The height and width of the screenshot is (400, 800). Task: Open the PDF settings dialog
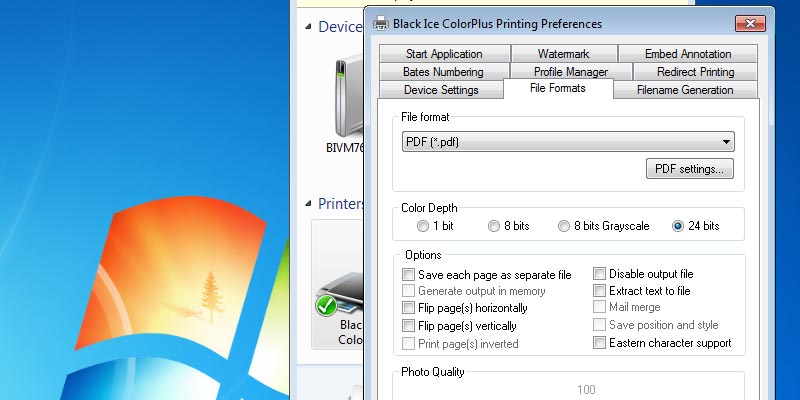pos(690,169)
